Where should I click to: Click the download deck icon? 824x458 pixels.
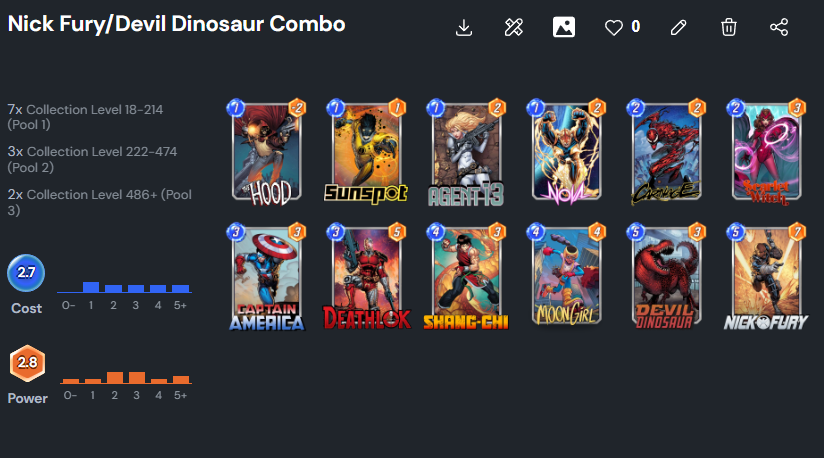[464, 27]
